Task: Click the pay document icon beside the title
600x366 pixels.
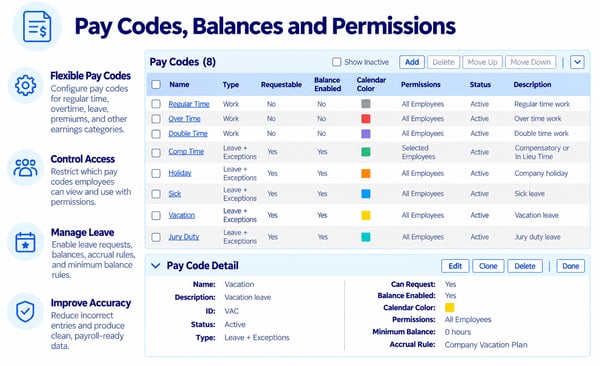Action: point(37,26)
